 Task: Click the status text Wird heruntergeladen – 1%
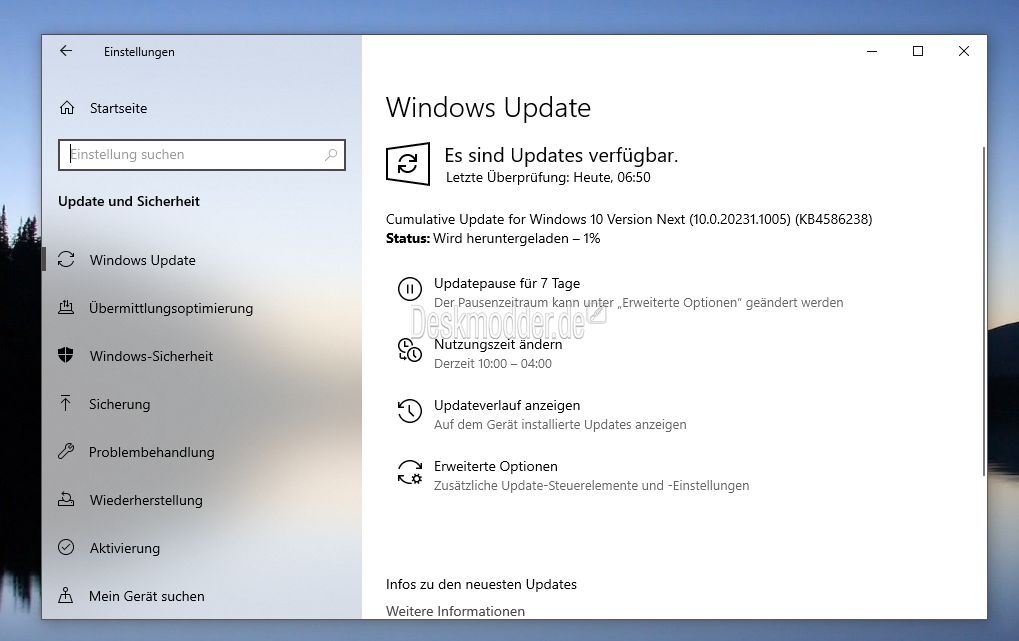pos(517,239)
